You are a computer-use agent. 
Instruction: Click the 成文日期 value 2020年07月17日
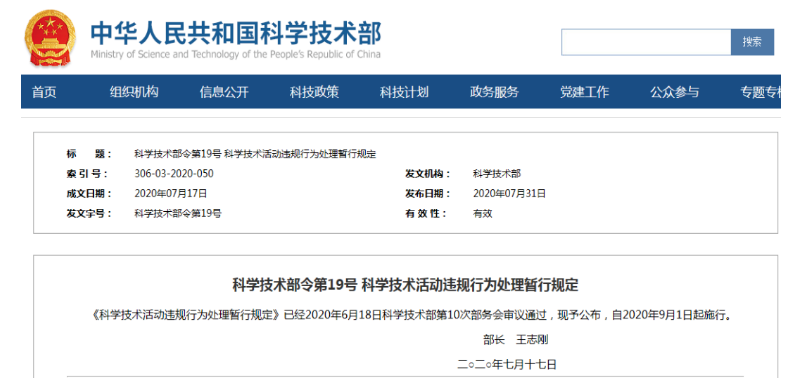(x=171, y=194)
